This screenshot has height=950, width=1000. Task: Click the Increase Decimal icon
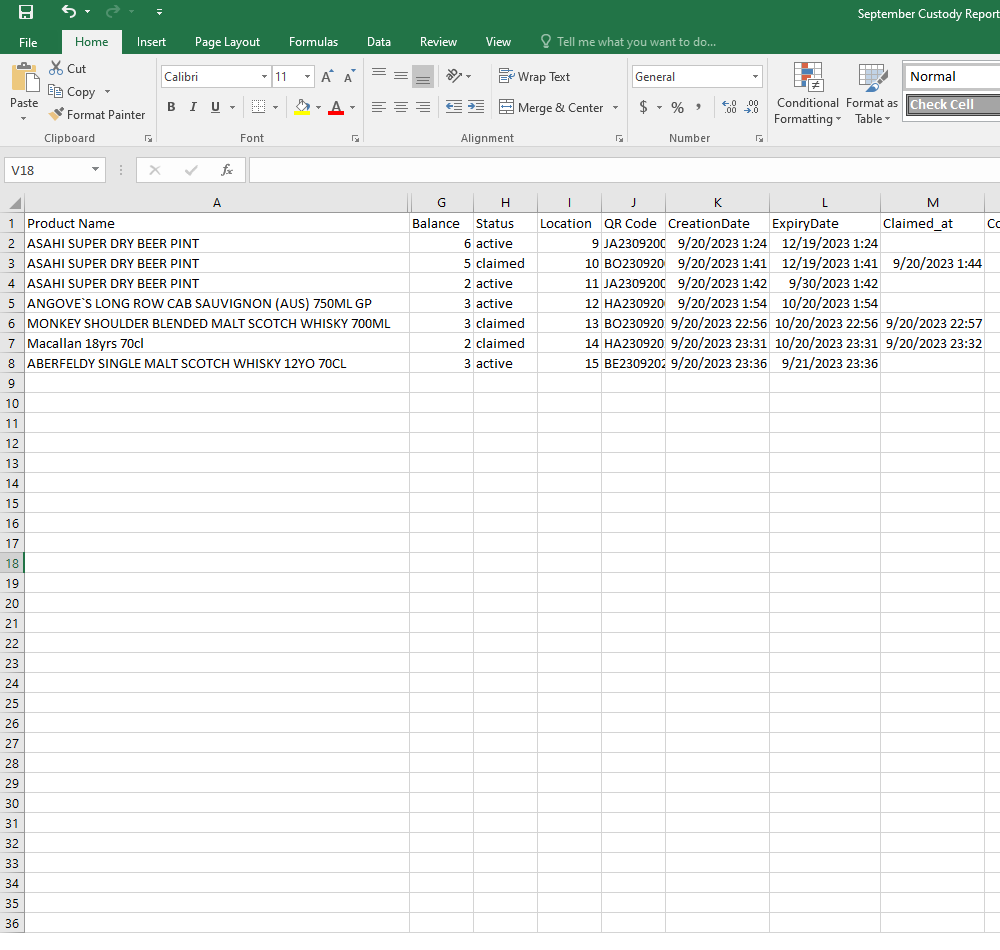(x=728, y=107)
